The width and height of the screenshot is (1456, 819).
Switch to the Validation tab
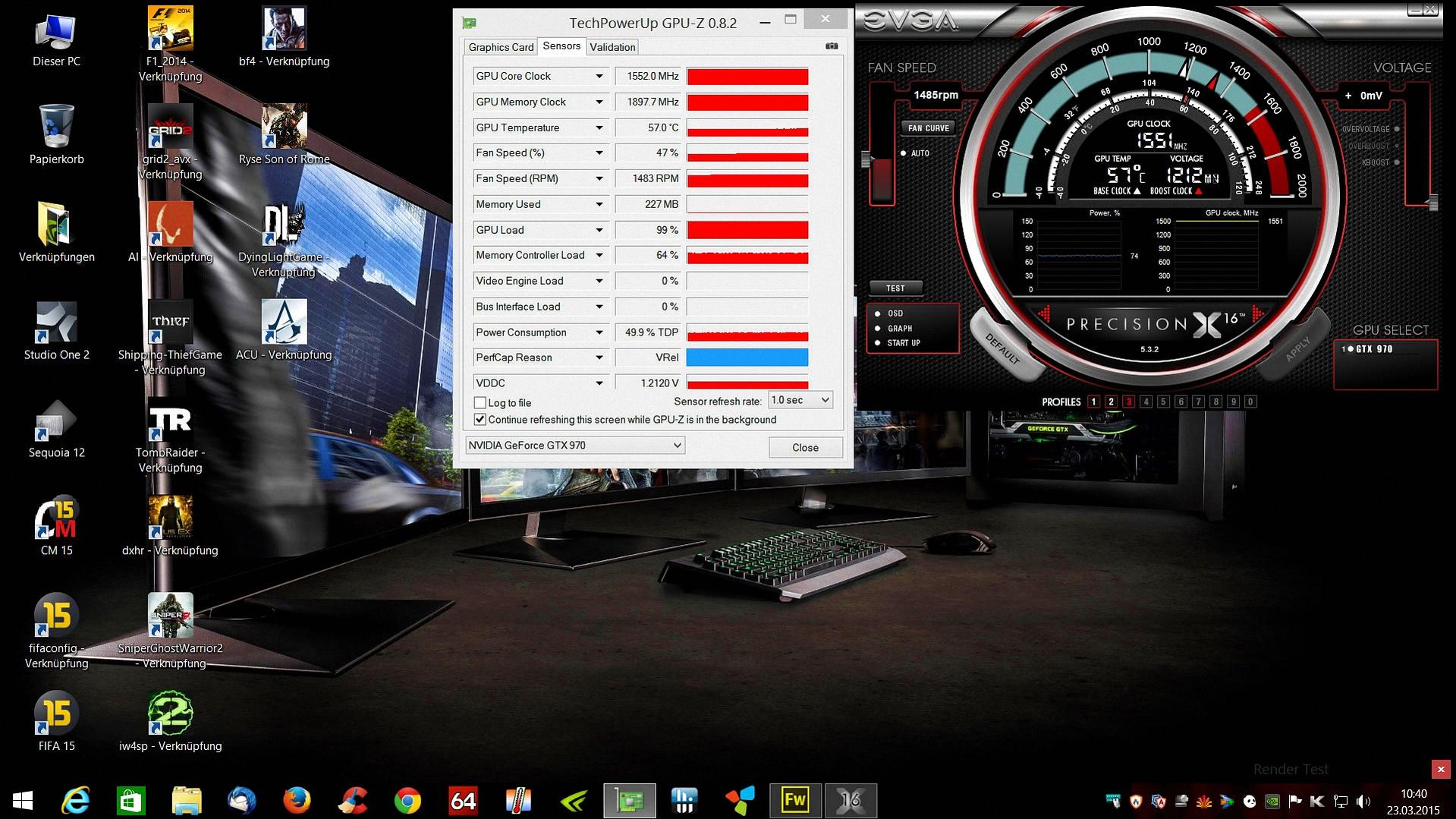[612, 47]
